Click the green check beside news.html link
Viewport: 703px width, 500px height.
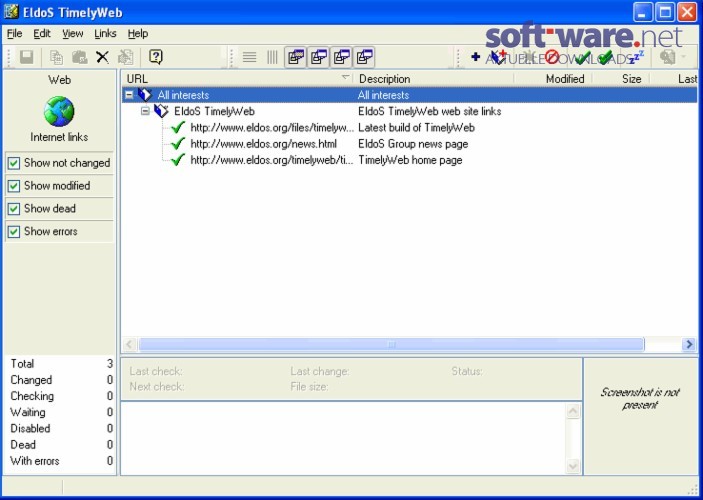point(178,143)
